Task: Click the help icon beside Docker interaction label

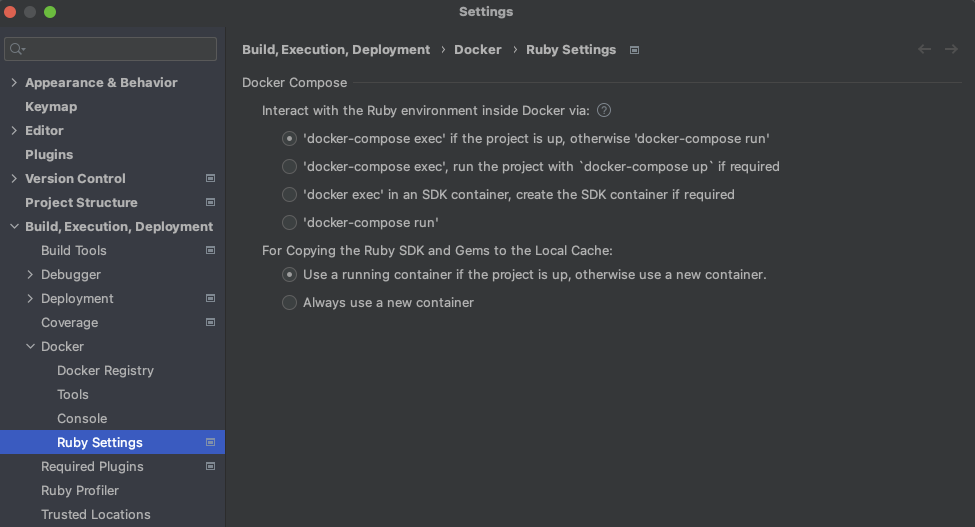Action: click(604, 111)
